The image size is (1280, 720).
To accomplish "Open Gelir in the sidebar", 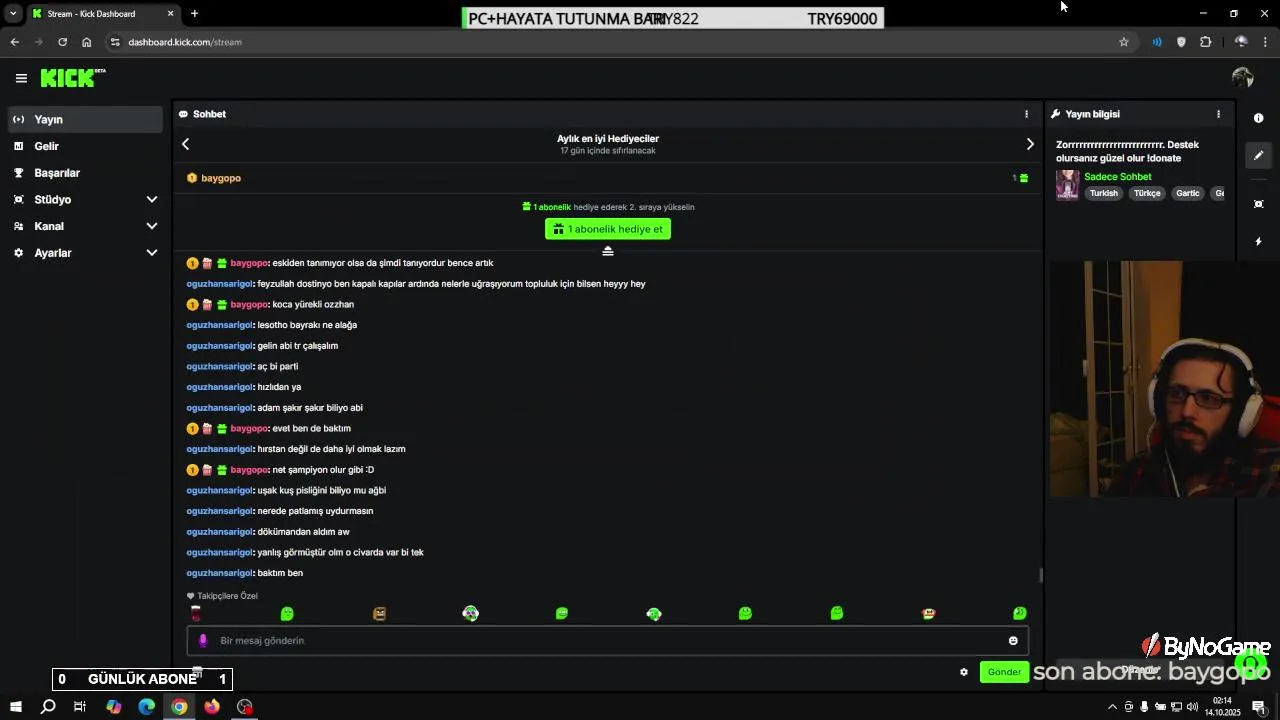I will click(85, 146).
